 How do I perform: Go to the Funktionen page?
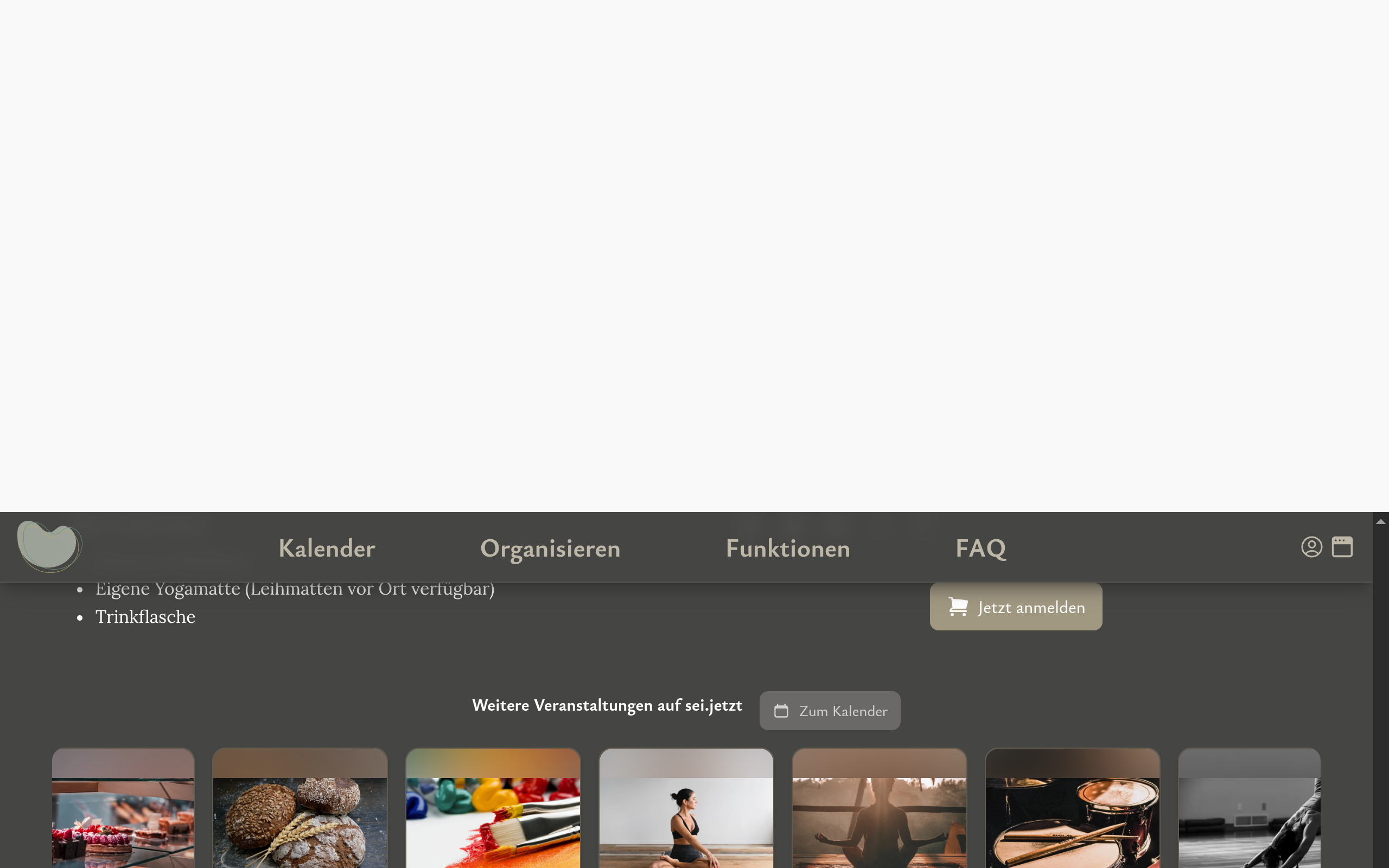pos(787,548)
